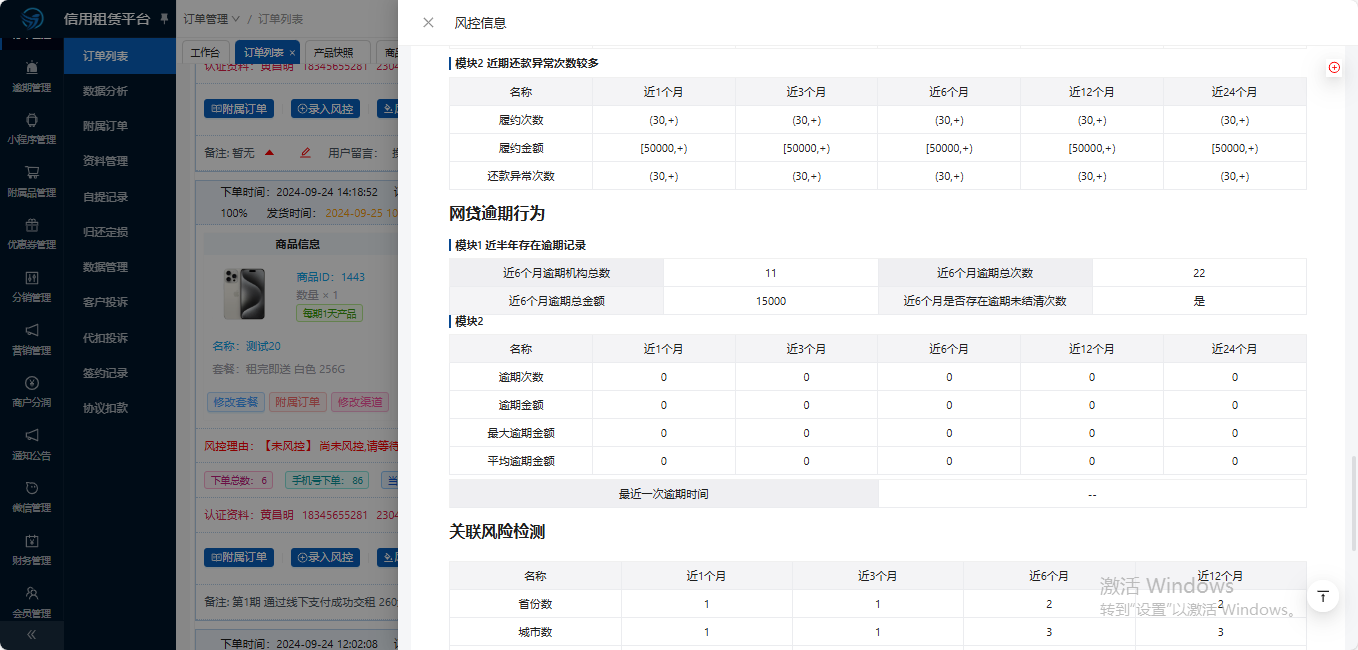Open 会员管理 in the dark sidebar
Screen dimensions: 1358x650
(x=32, y=602)
